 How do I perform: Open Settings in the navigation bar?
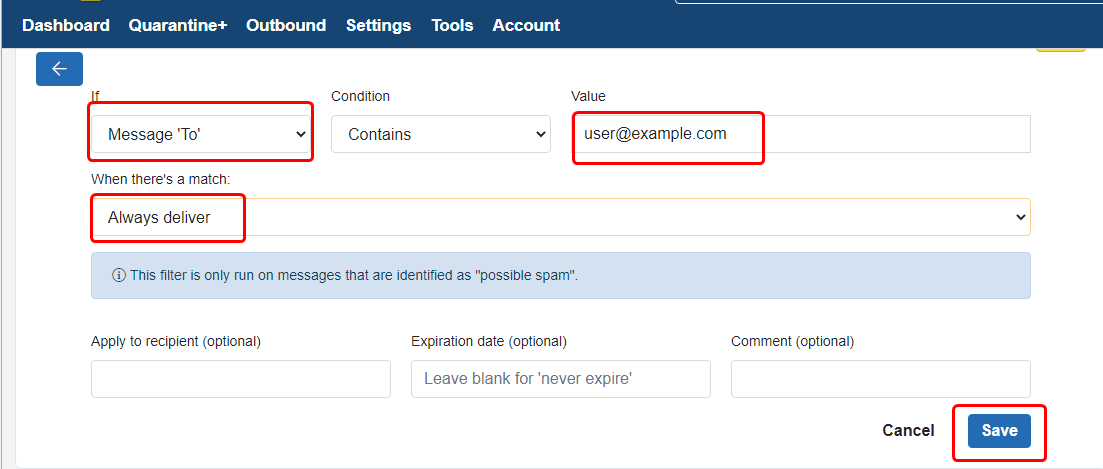pos(378,25)
